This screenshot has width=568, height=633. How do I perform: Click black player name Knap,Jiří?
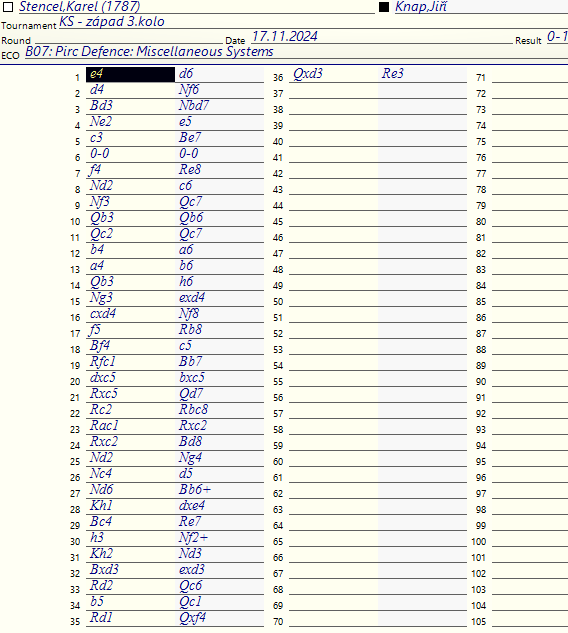(421, 6)
